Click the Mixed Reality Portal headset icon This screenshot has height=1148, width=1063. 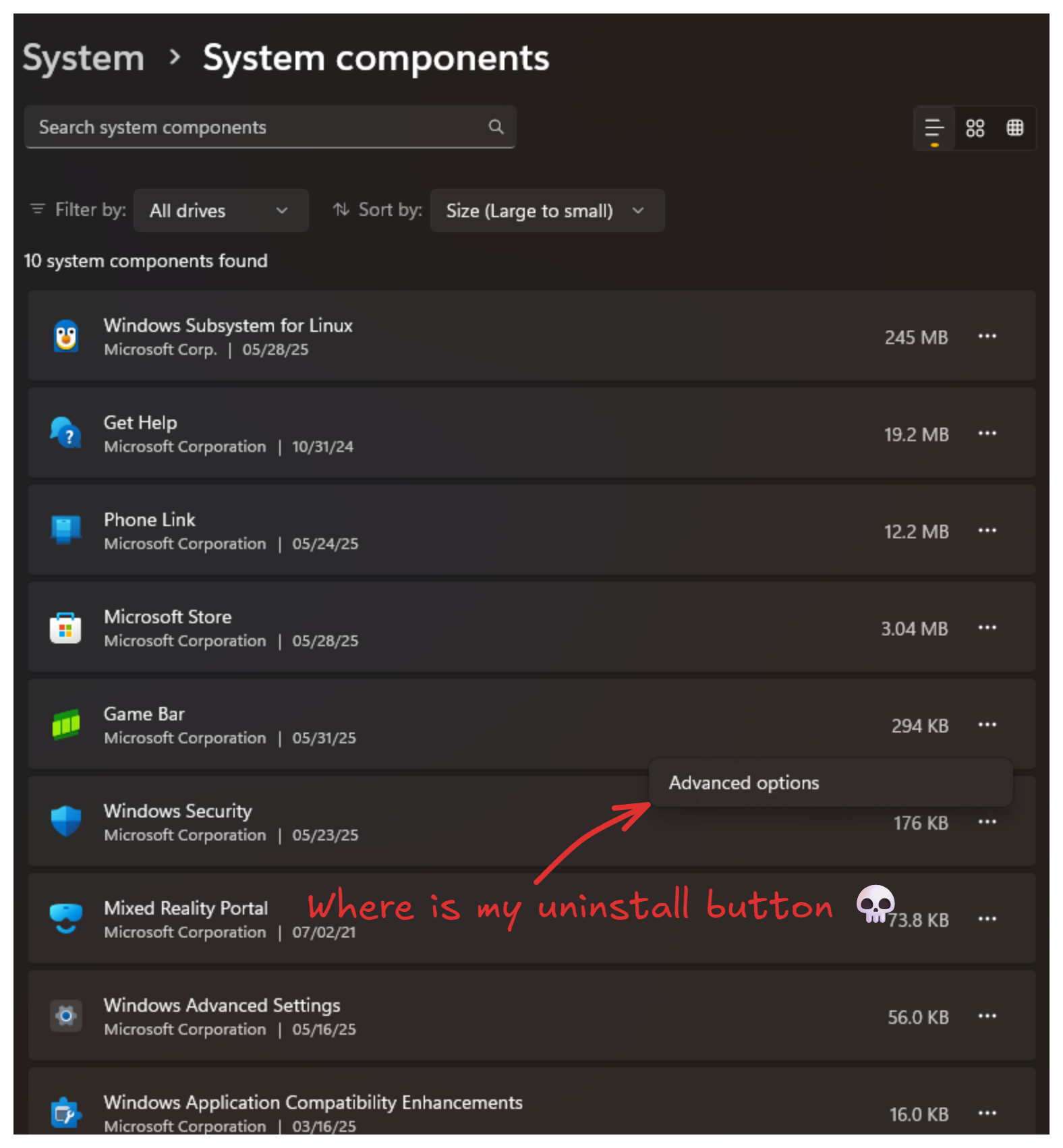click(x=66, y=918)
